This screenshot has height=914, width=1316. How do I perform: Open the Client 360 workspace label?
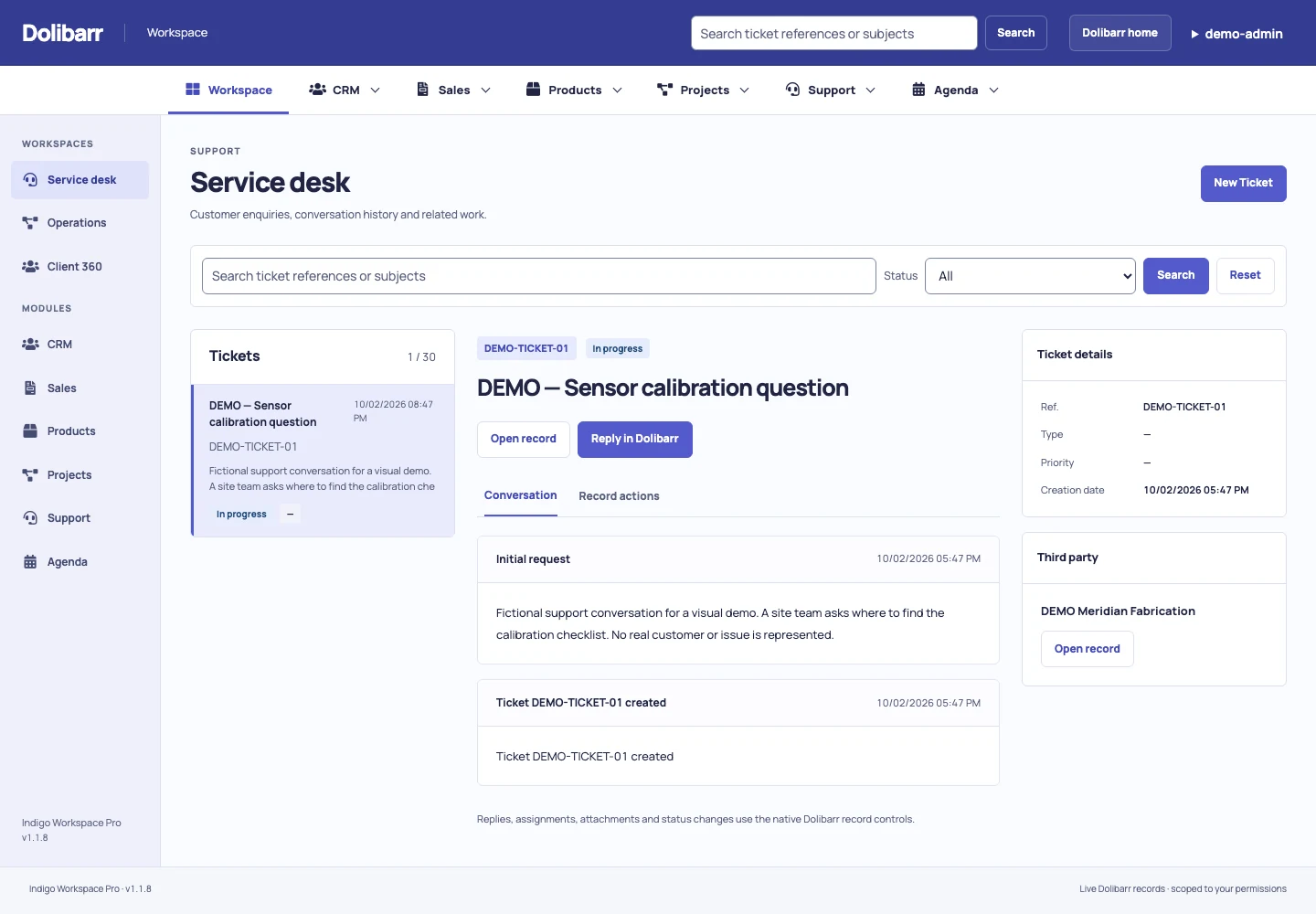click(75, 267)
